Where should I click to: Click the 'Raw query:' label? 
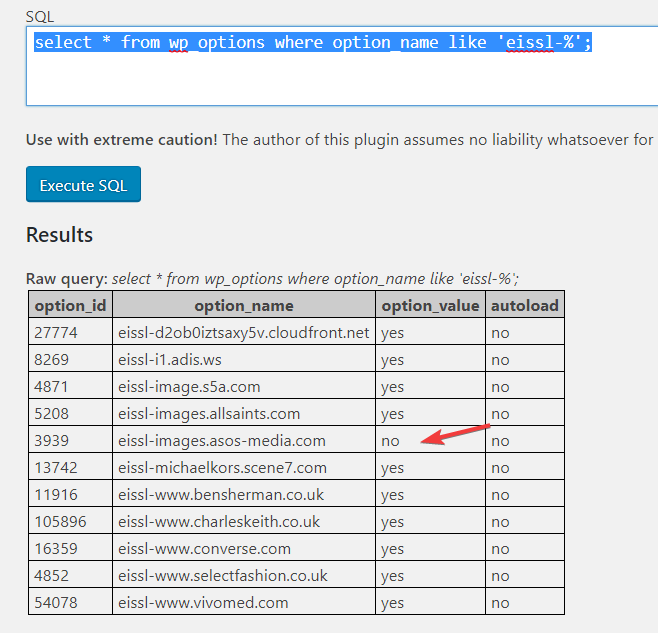pyautogui.click(x=67, y=279)
